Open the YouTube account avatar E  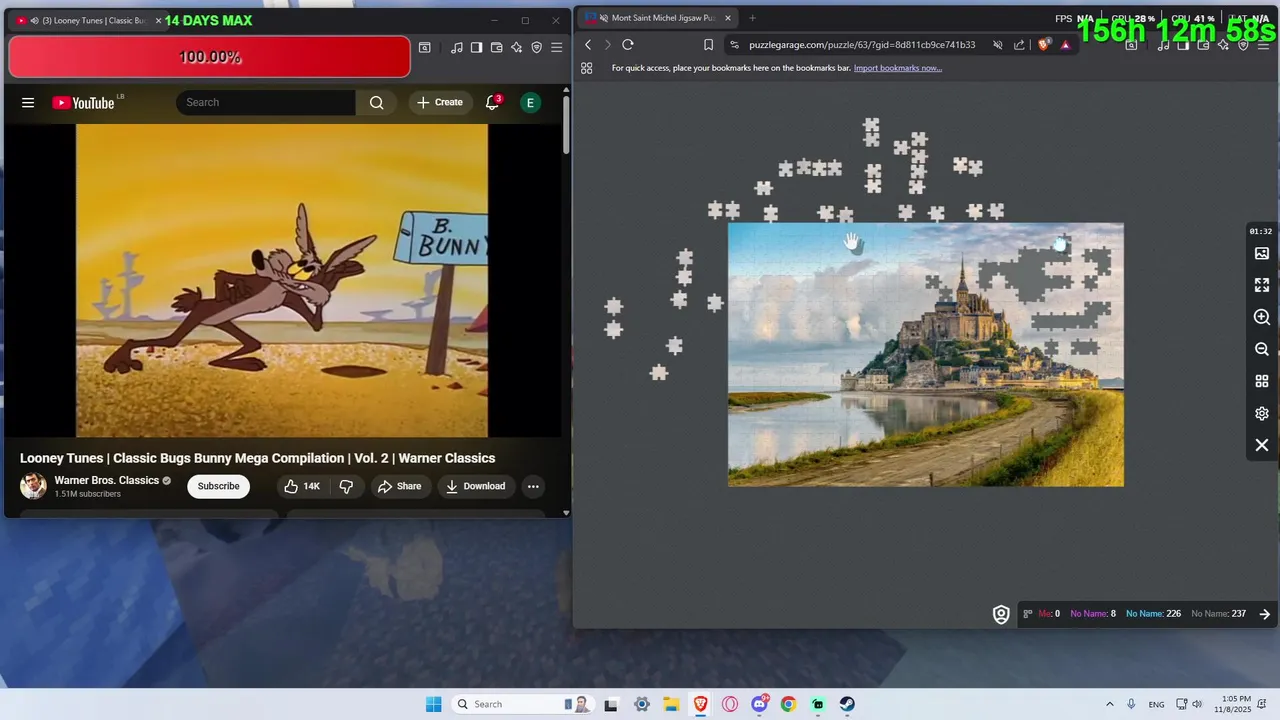[x=530, y=102]
